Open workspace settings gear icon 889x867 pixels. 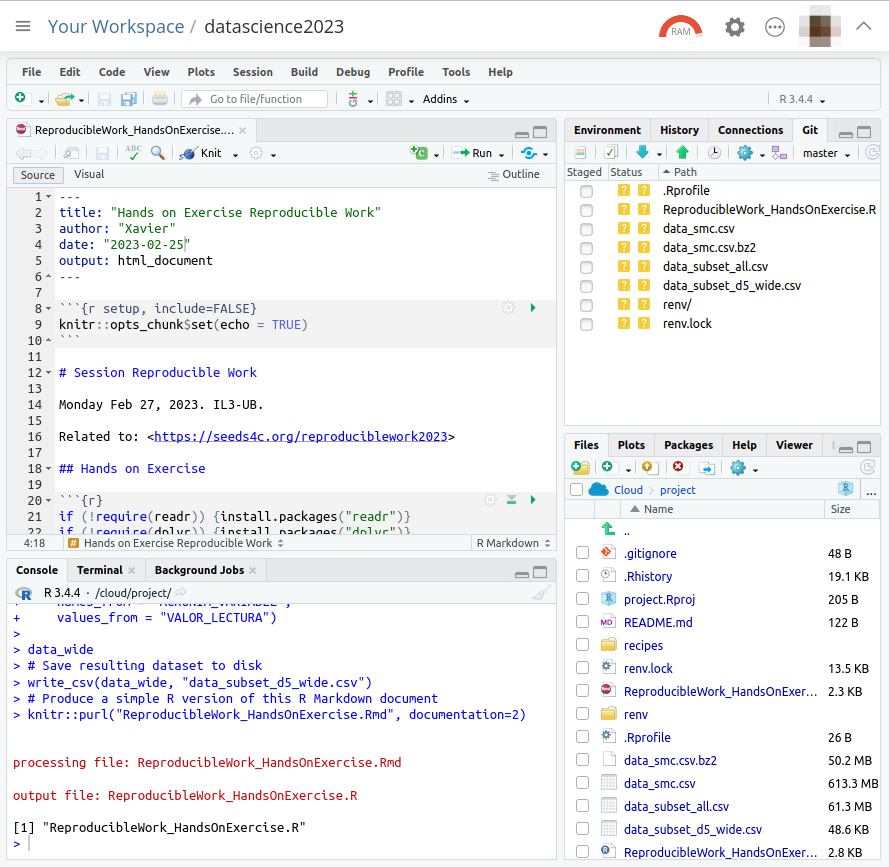pyautogui.click(x=735, y=27)
